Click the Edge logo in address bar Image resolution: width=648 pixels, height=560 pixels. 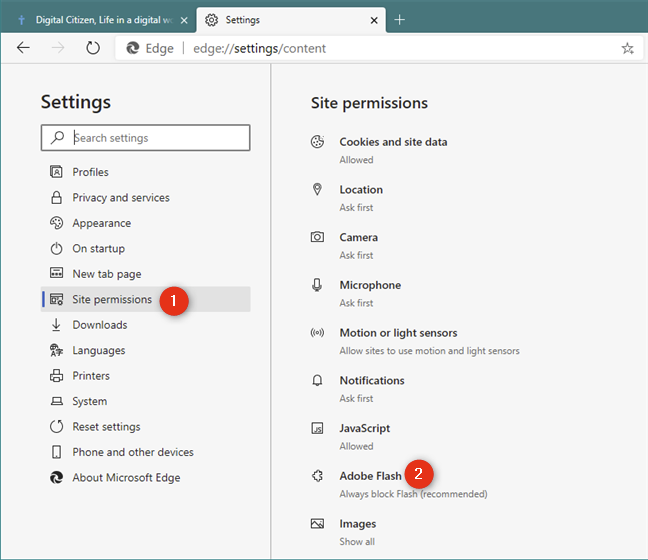133,48
